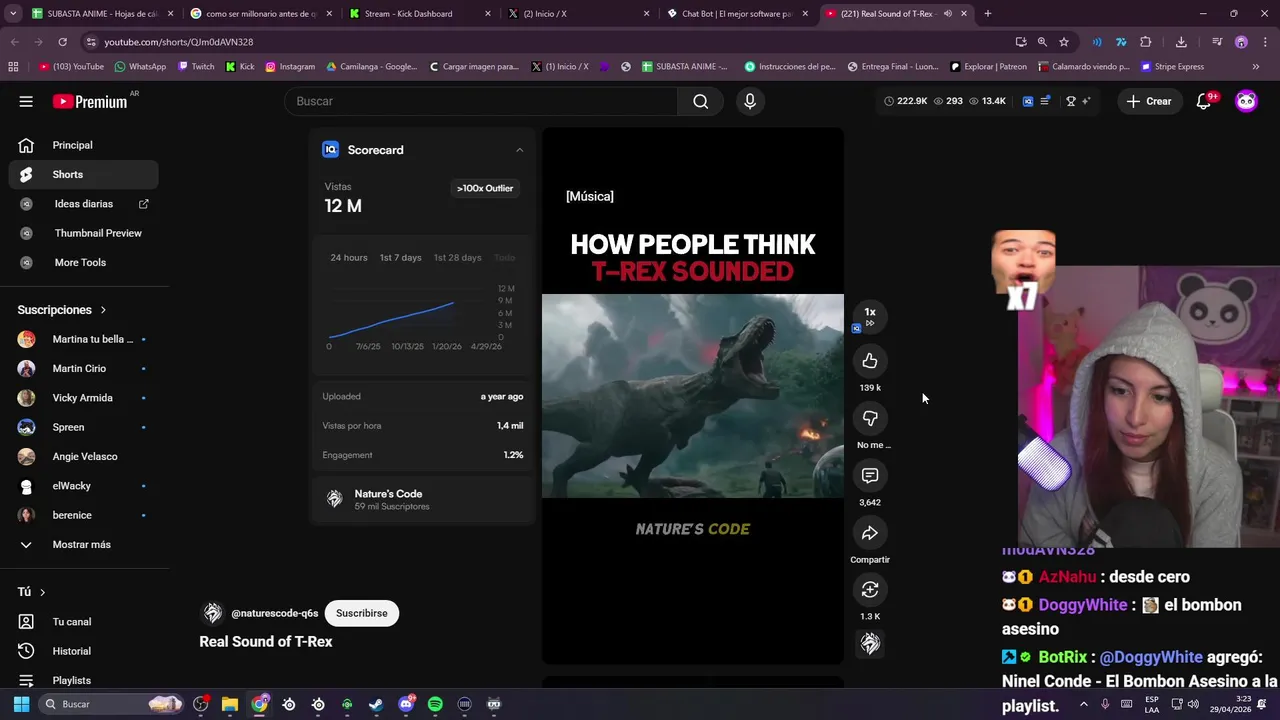Change playback speed with 1x button
Screen dimensions: 1280x720
(870, 316)
